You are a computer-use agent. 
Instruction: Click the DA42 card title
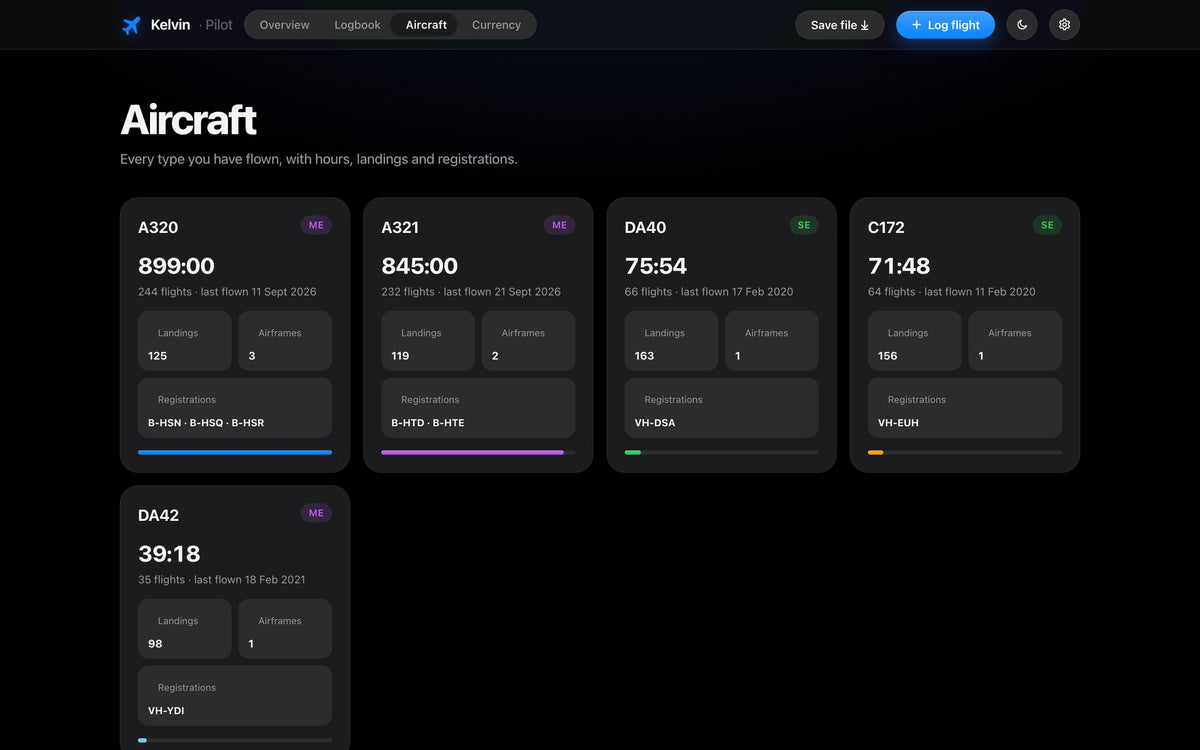[x=158, y=516]
